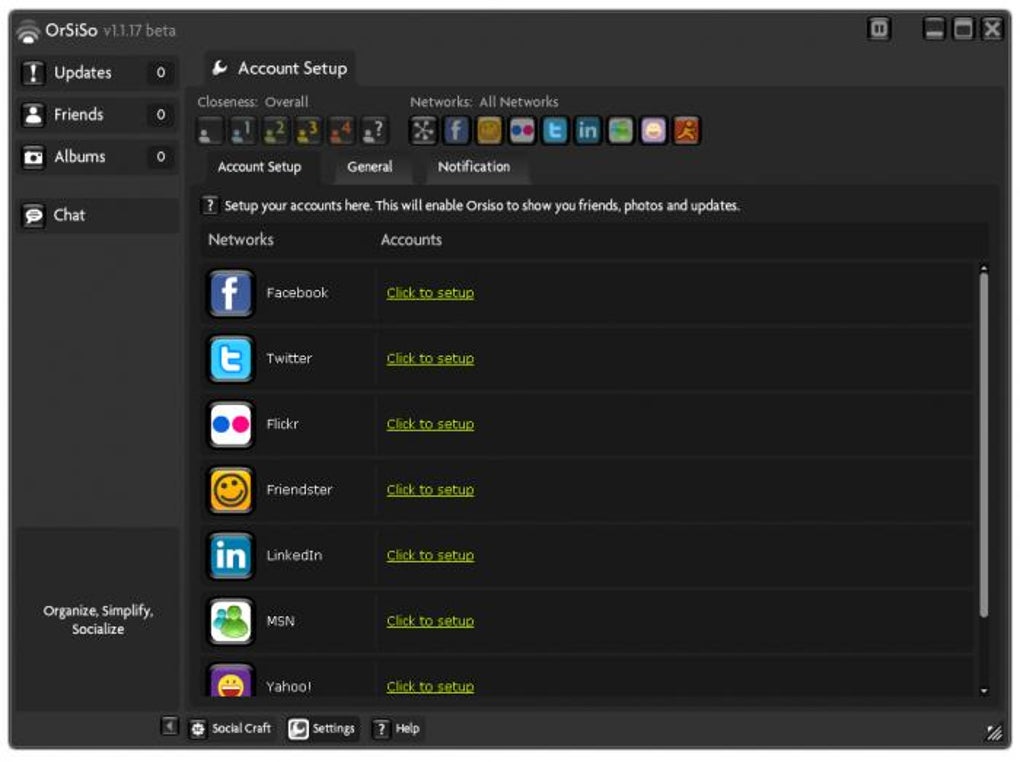
Task: Click the Friends count badge
Action: pos(161,115)
